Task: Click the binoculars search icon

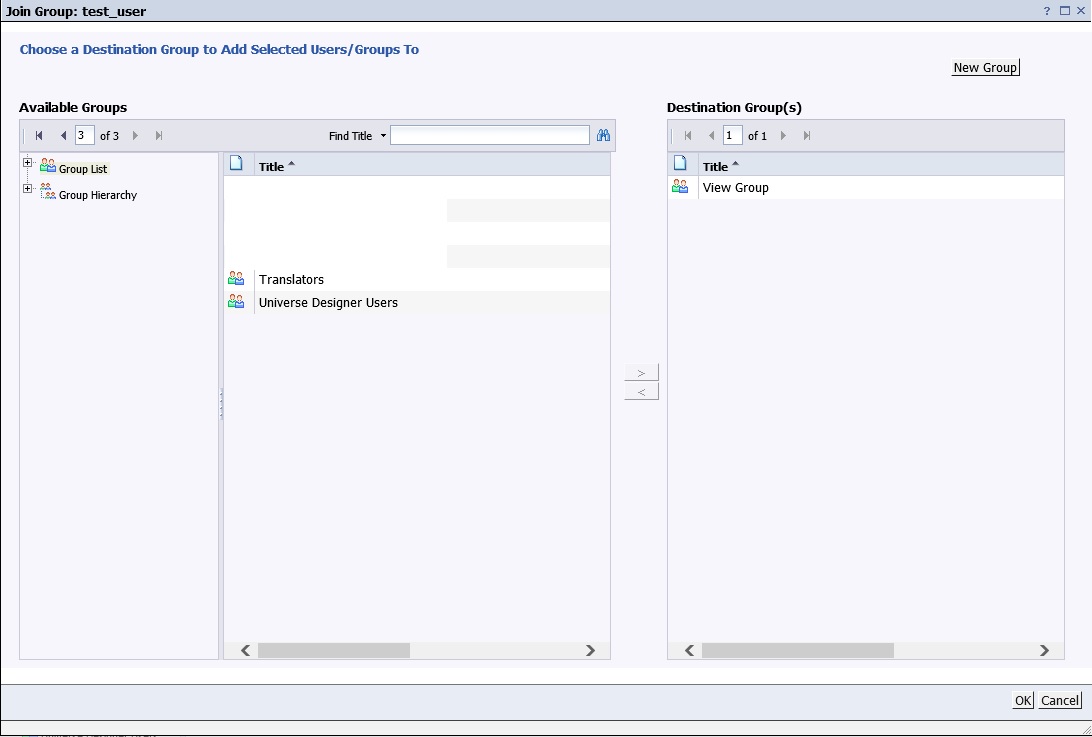Action: pos(602,135)
